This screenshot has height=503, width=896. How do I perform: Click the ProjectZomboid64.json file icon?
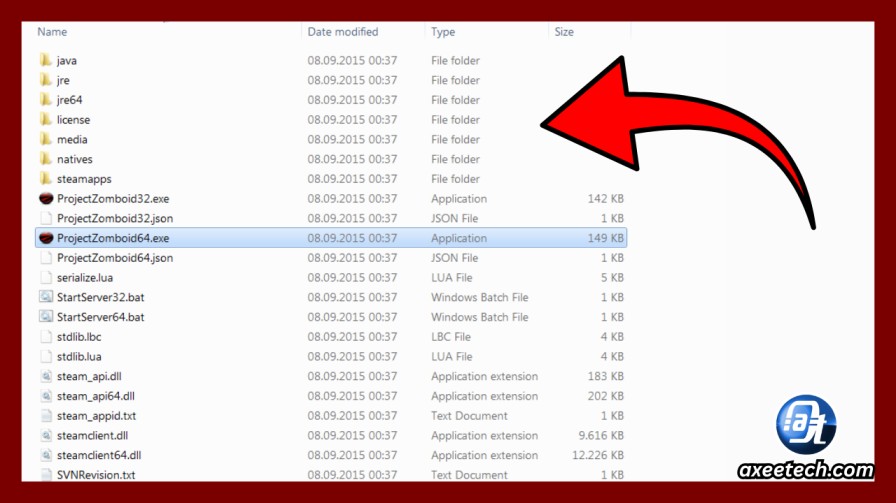(46, 257)
